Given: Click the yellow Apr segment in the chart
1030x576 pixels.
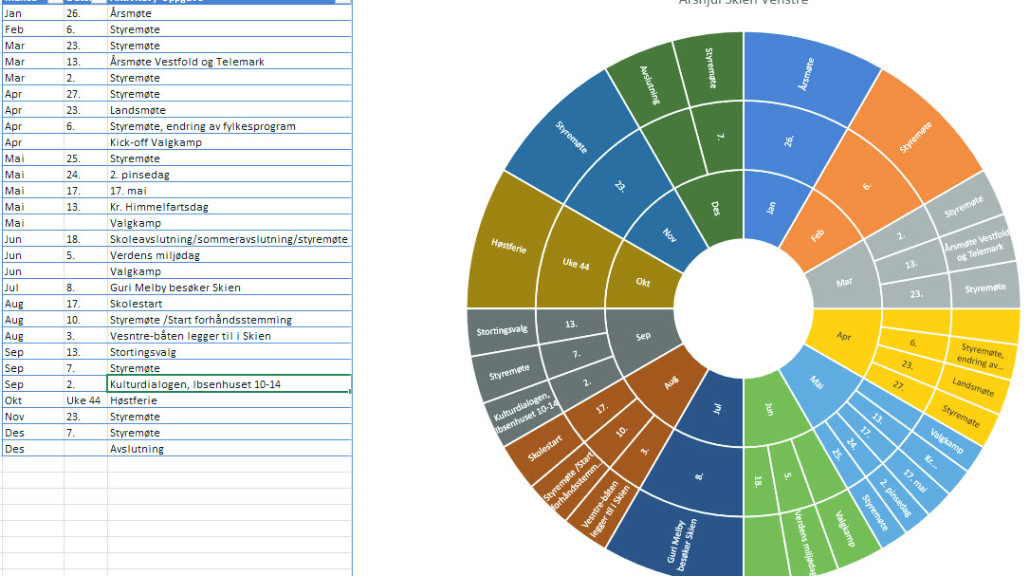Looking at the screenshot, I should tap(844, 336).
